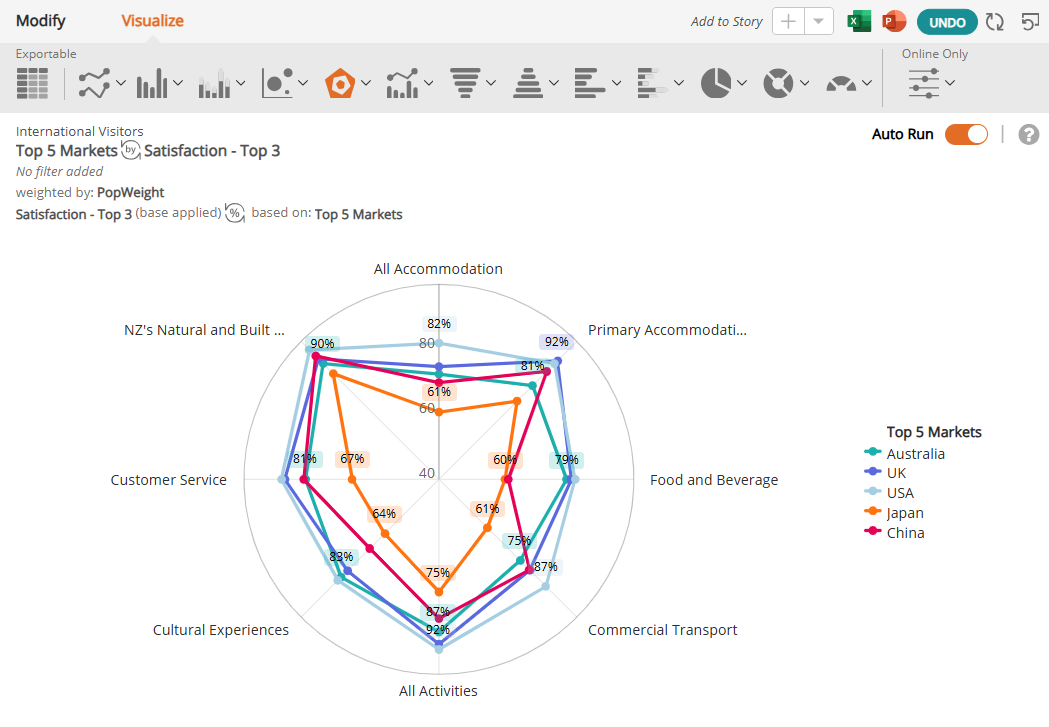Viewport: 1049px width, 727px height.
Task: Toggle Japan series in the legend
Action: pos(894,513)
